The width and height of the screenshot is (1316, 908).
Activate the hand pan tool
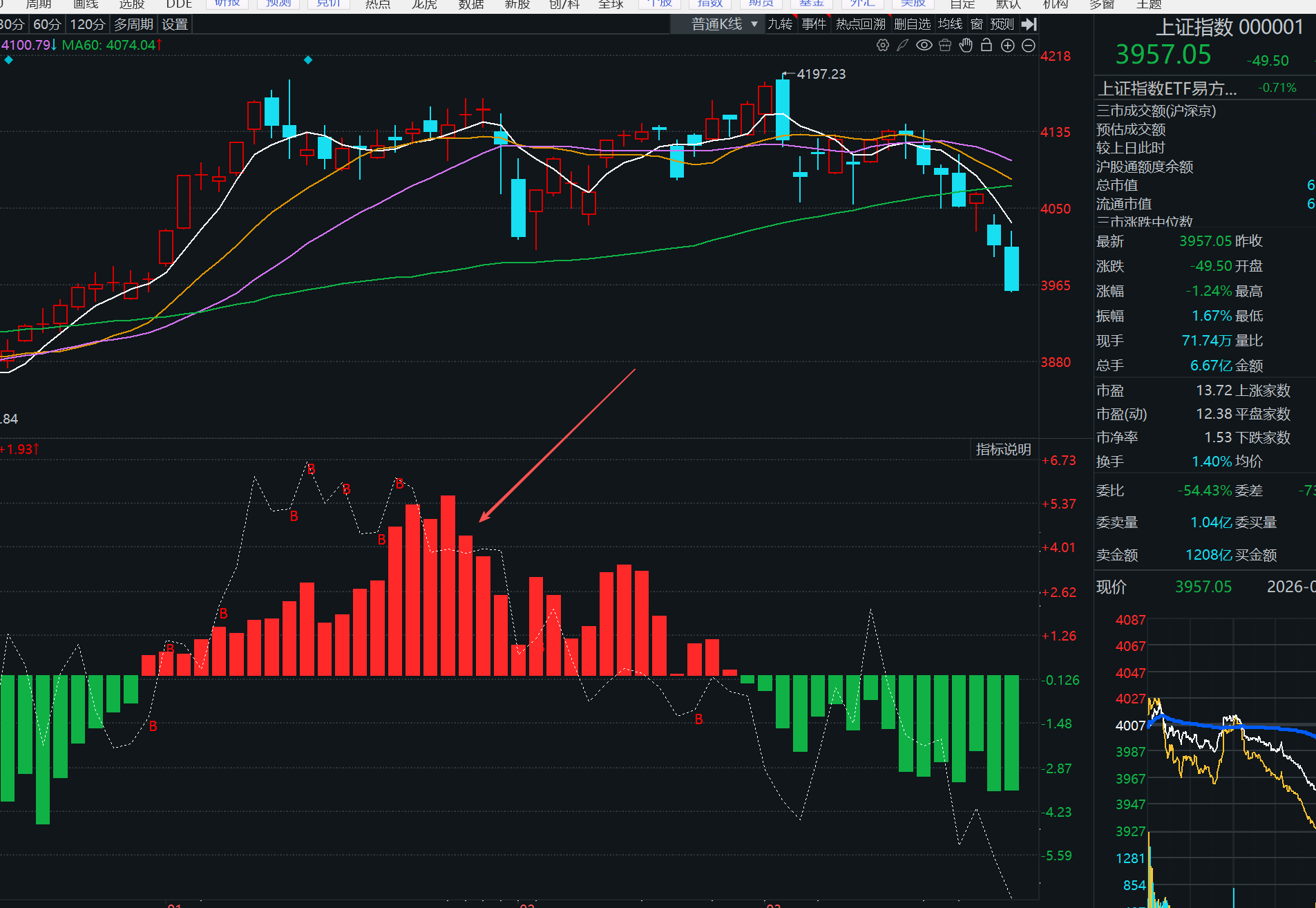coord(966,46)
